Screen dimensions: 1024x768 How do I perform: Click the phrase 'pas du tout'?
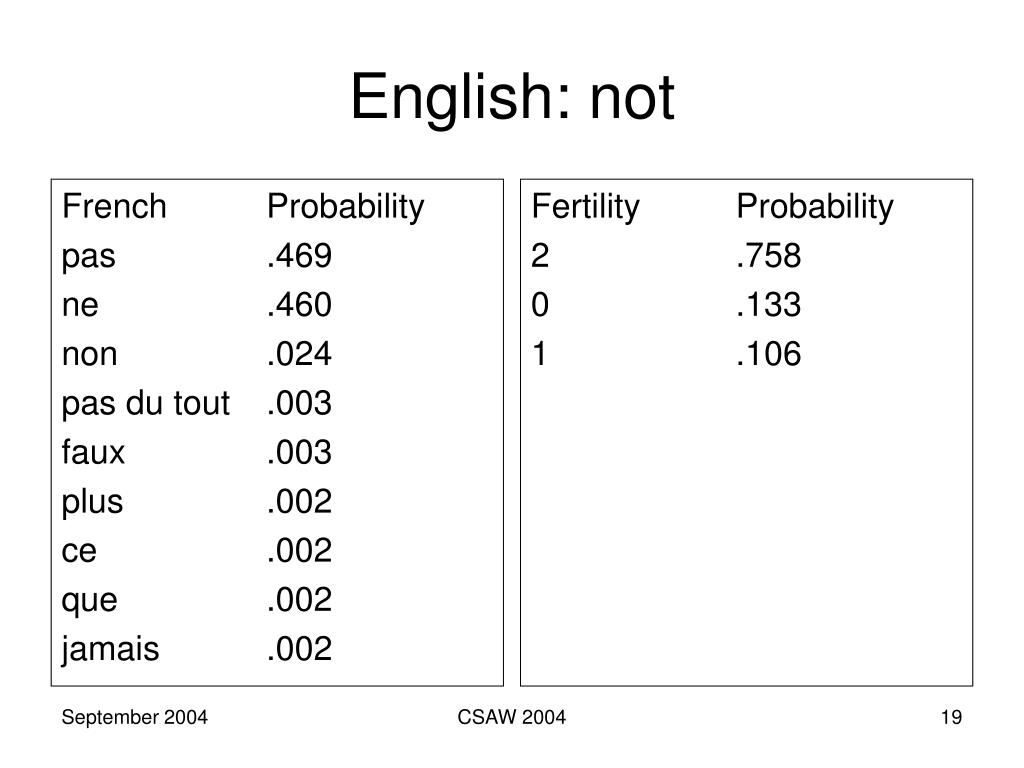pyautogui.click(x=146, y=404)
